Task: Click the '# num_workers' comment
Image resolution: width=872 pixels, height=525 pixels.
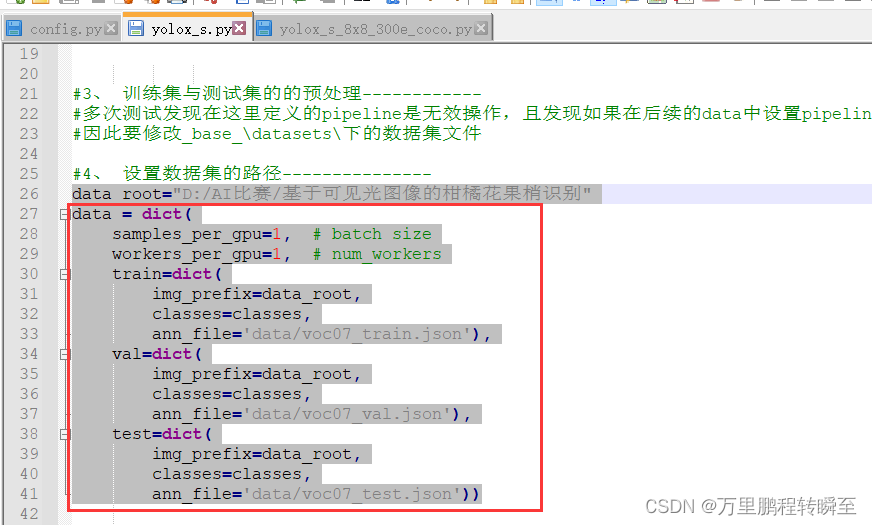Action: pyautogui.click(x=377, y=254)
